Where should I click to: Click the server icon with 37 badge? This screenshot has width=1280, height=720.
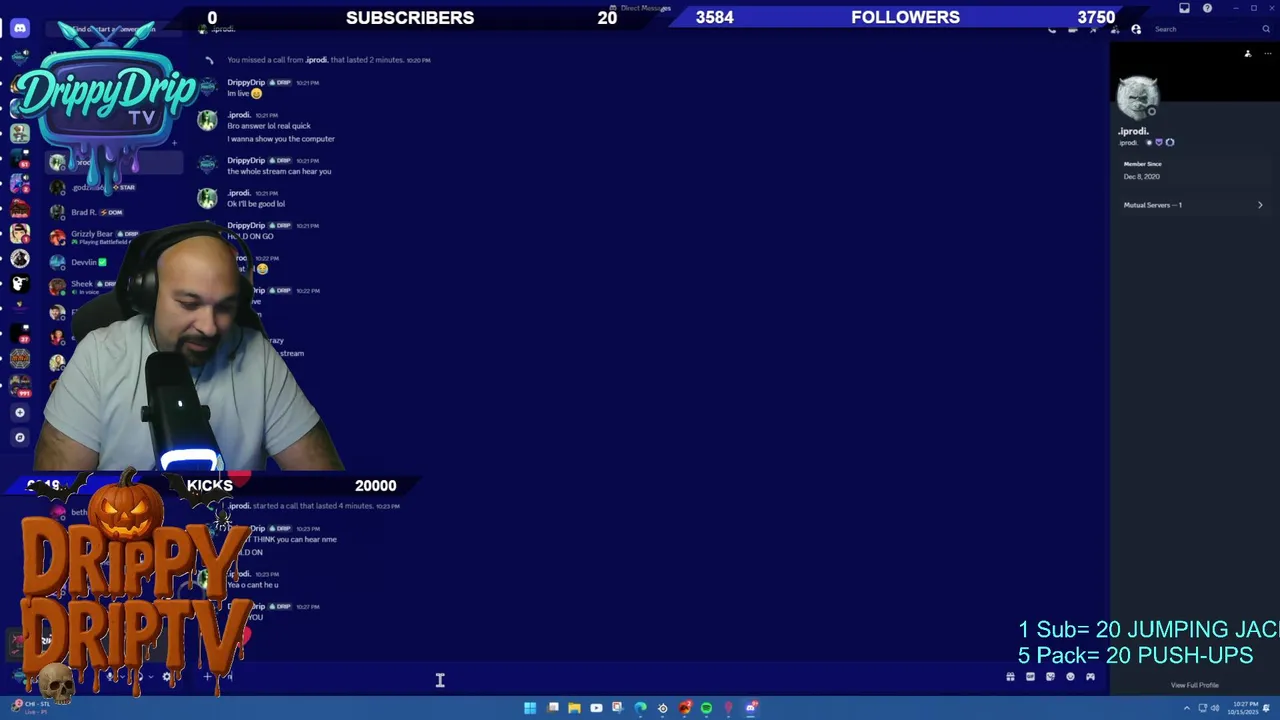coord(19,334)
